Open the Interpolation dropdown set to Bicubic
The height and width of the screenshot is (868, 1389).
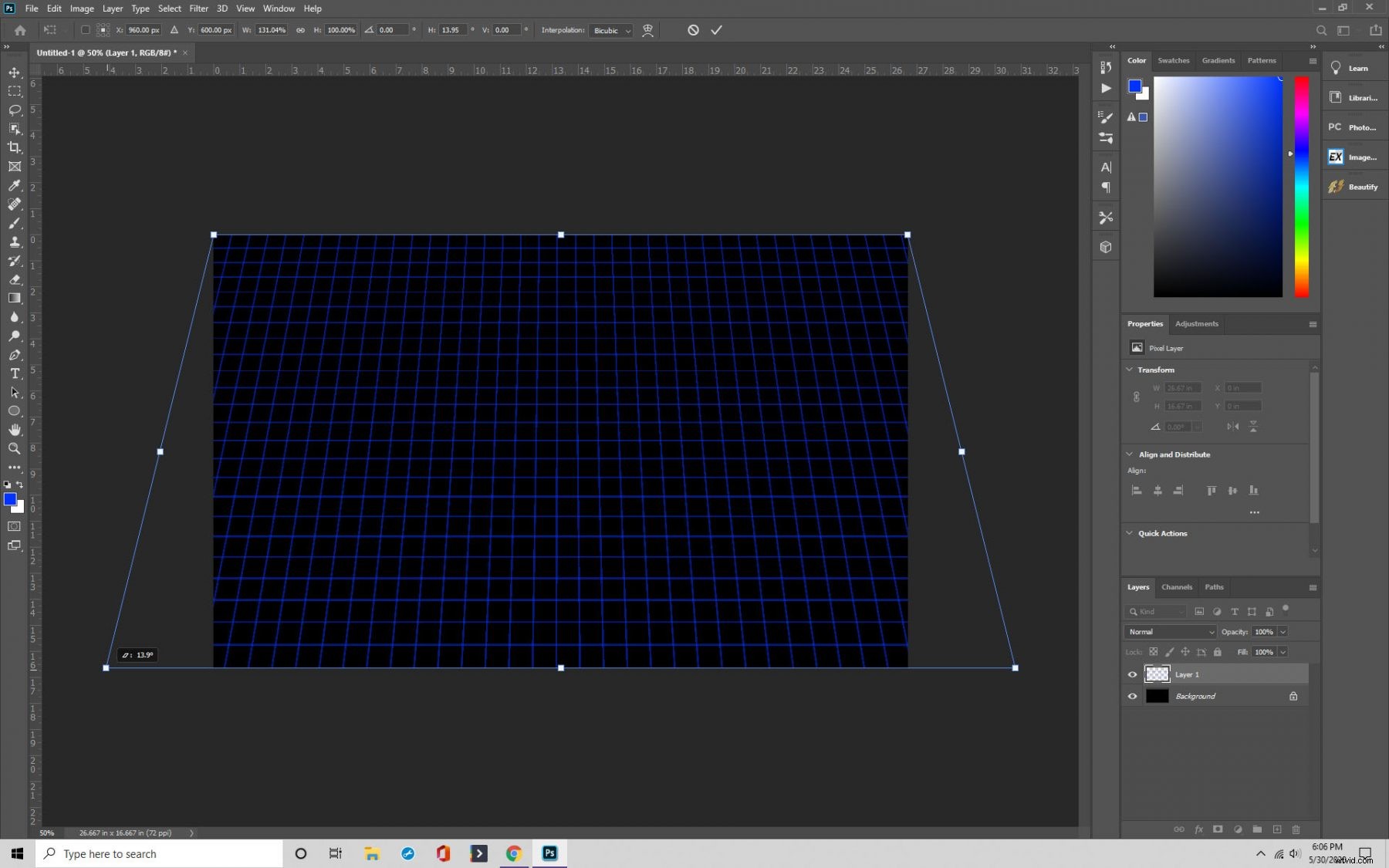click(610, 30)
